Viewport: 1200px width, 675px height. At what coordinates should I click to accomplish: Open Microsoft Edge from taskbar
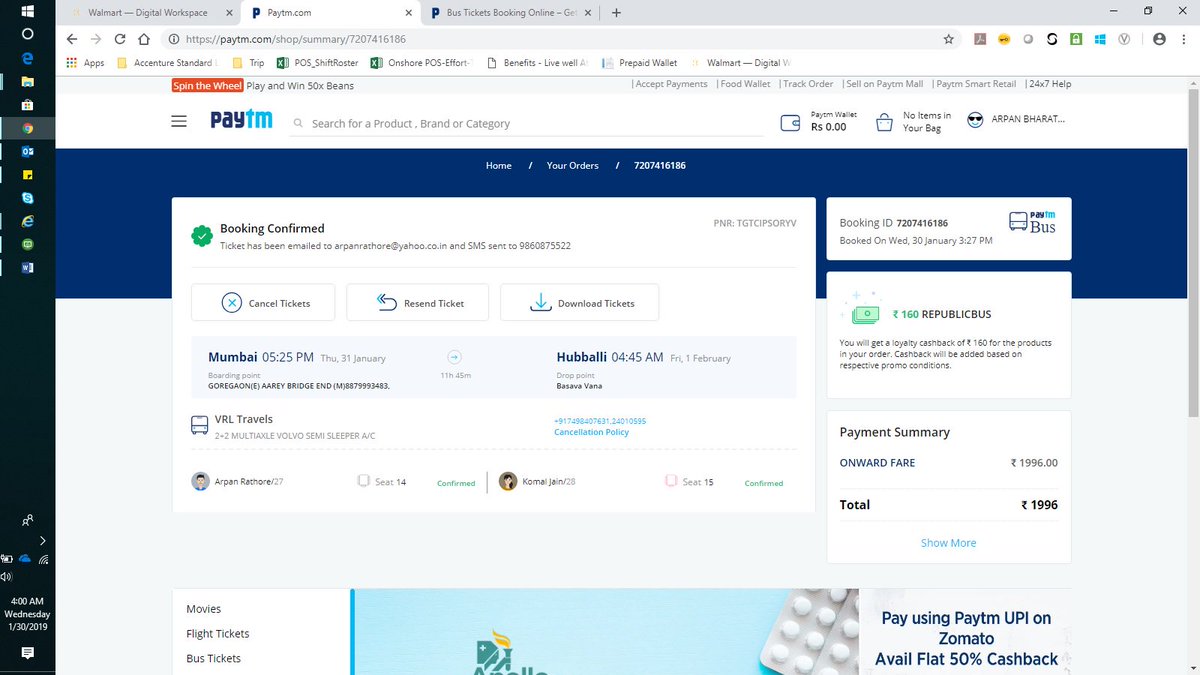[28, 57]
